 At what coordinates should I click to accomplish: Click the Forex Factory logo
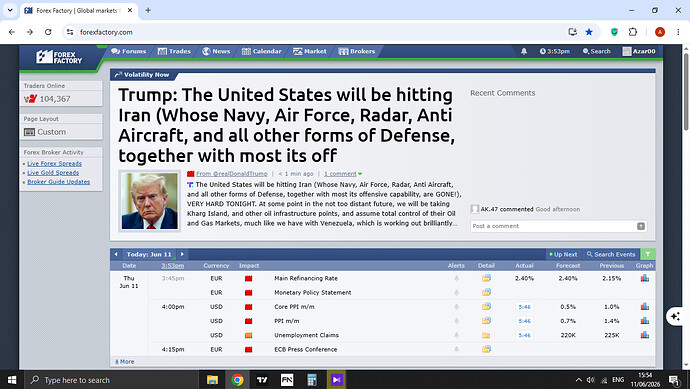tap(59, 57)
